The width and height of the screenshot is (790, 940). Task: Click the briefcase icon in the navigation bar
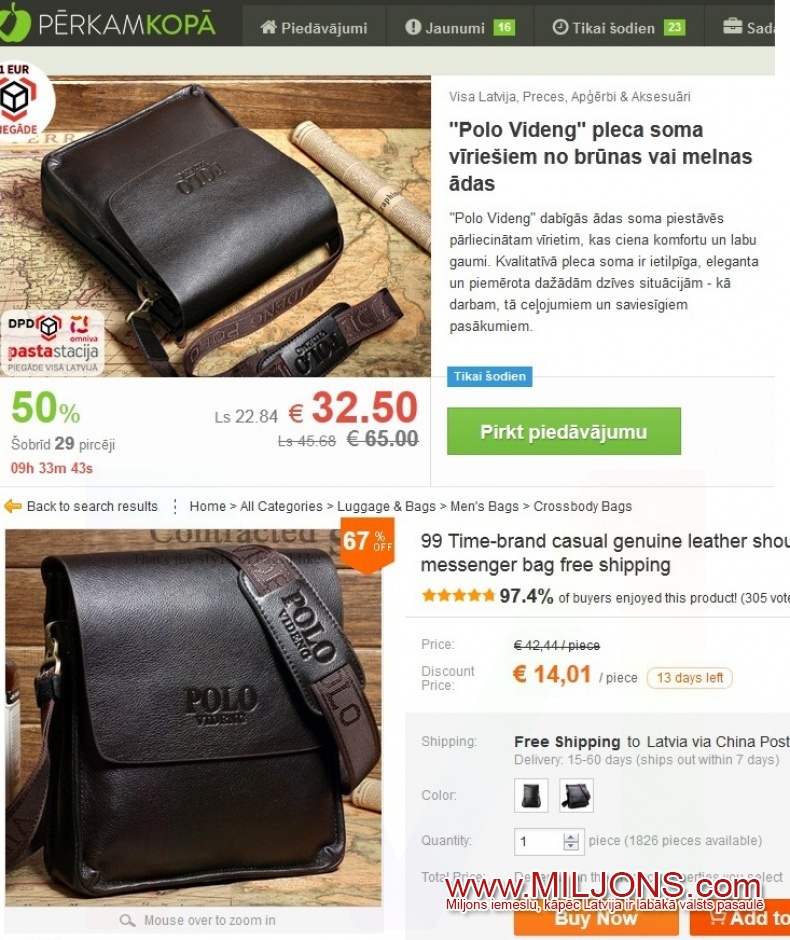732,26
